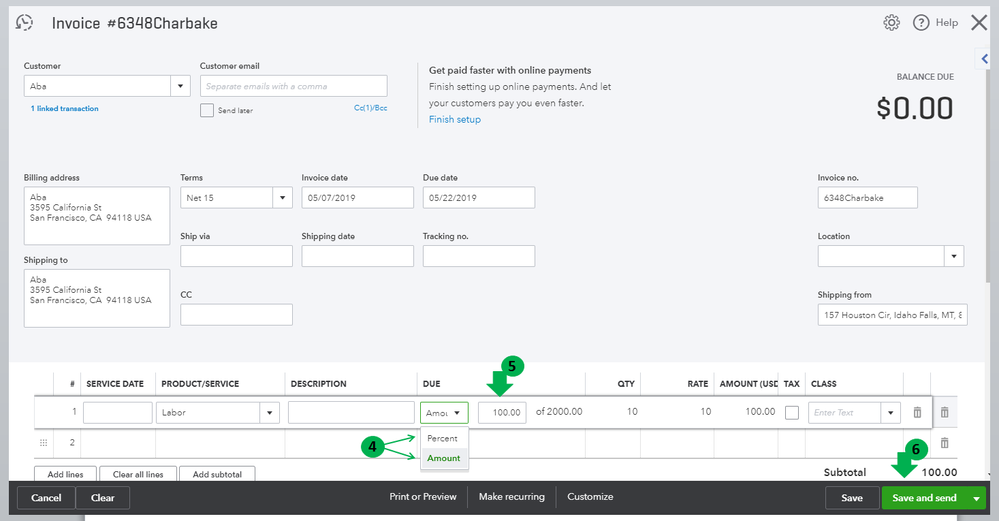This screenshot has height=521, width=999.
Task: Delete line 2 with trash icon
Action: point(945,443)
